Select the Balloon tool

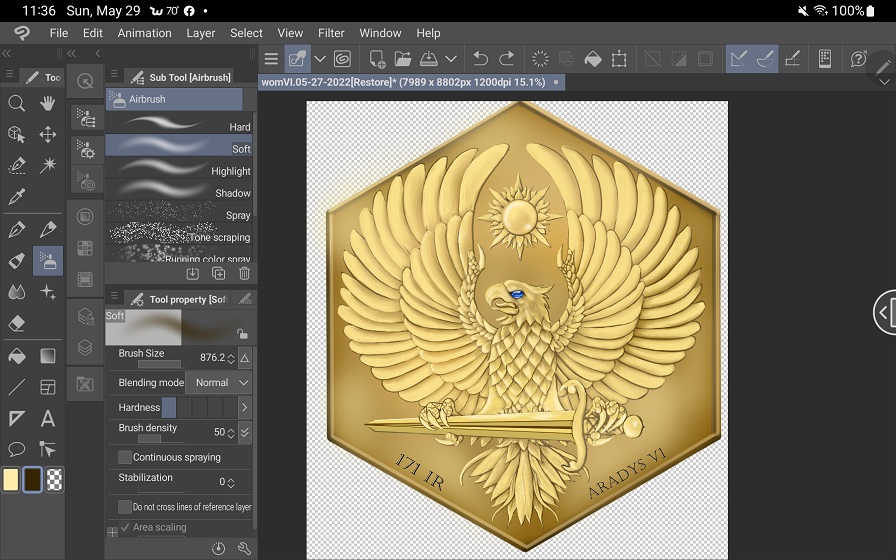tap(16, 450)
